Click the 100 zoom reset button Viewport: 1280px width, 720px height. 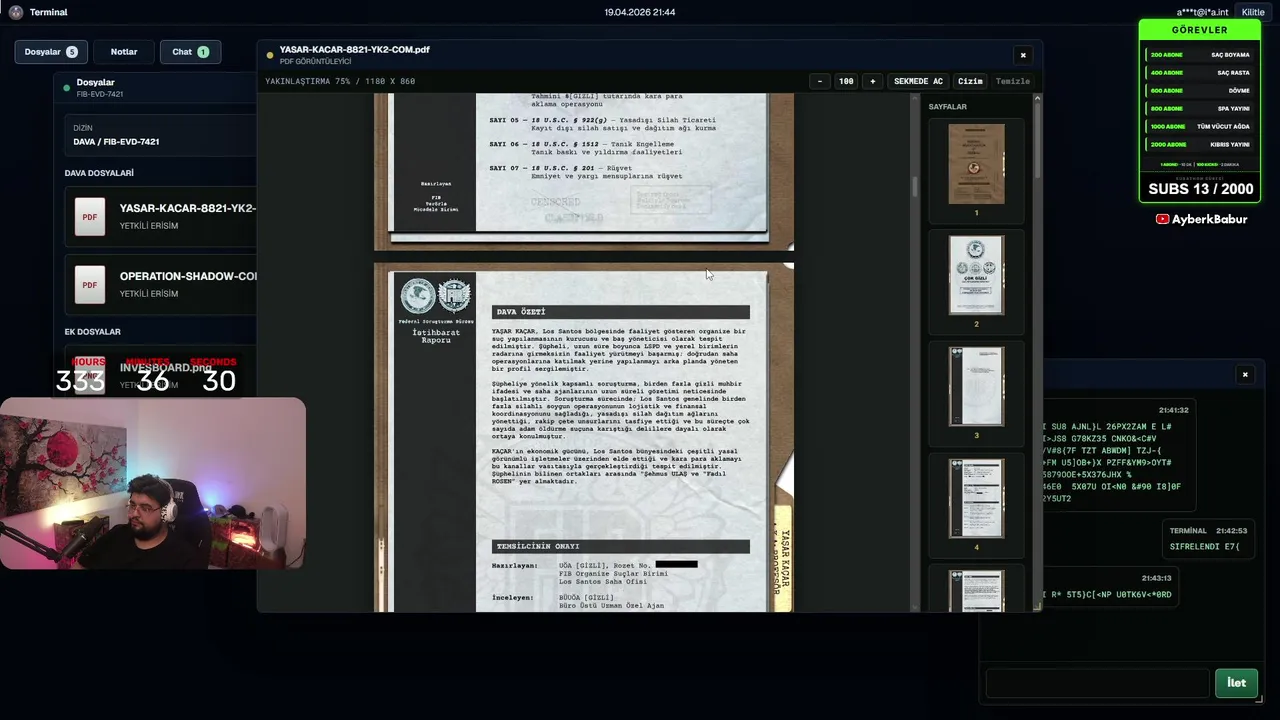(846, 81)
